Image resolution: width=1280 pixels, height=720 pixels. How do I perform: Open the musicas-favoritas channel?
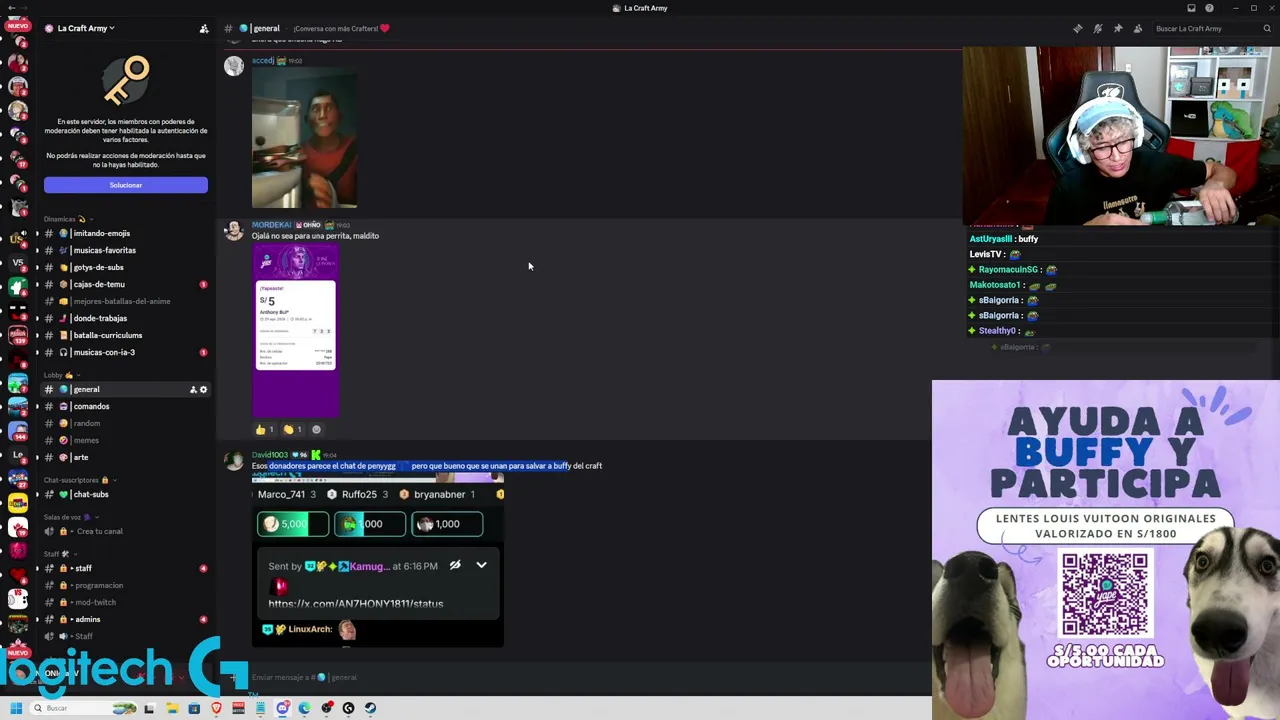[126, 250]
